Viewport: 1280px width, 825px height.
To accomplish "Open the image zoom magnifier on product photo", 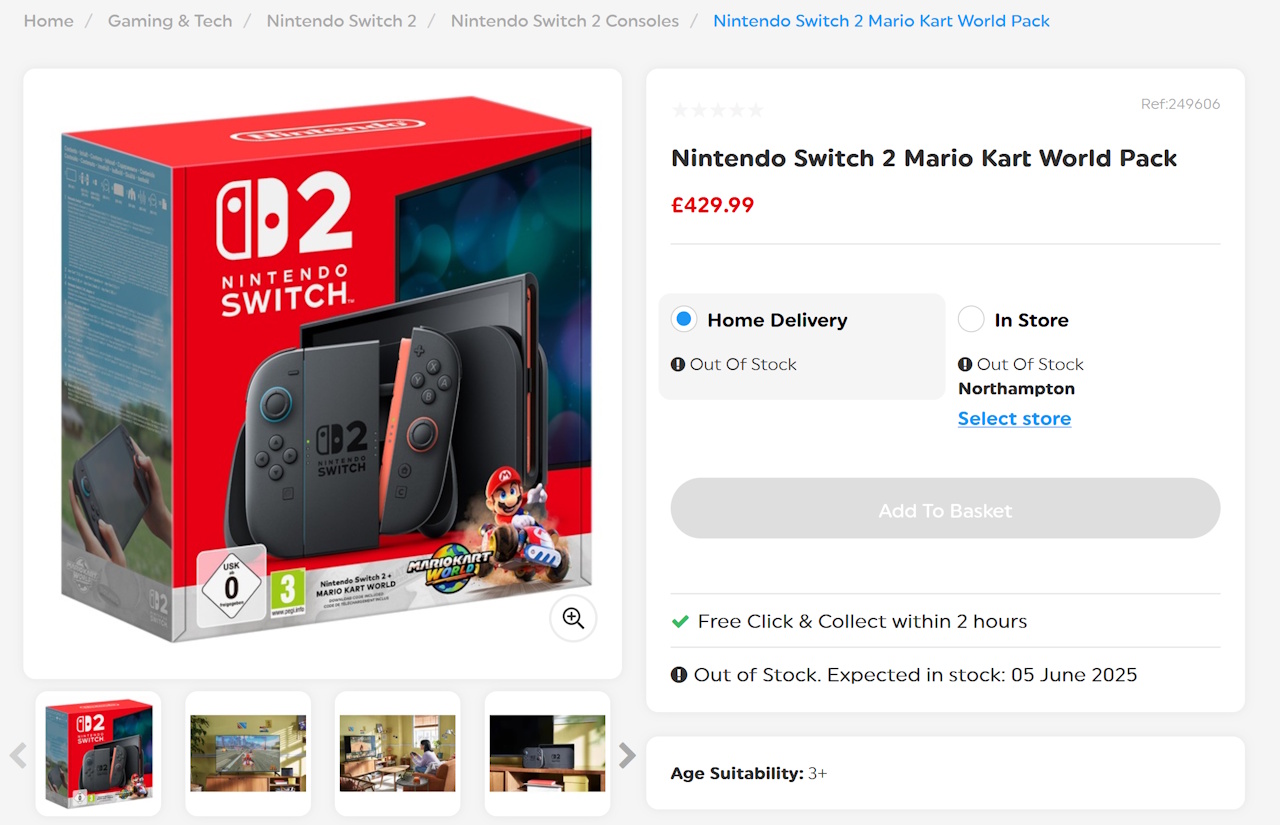I will pyautogui.click(x=573, y=618).
